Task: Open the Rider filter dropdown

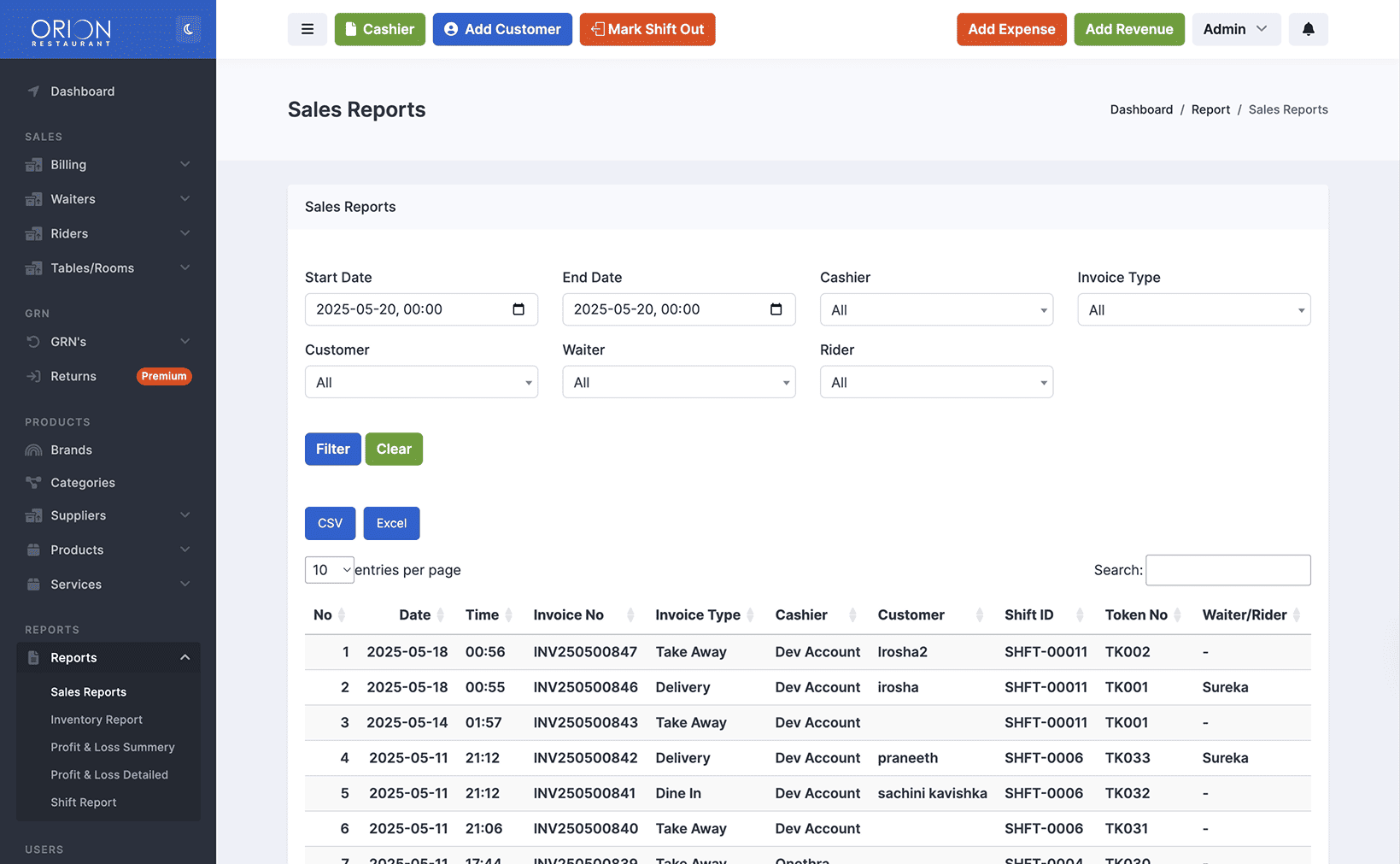Action: tap(936, 382)
